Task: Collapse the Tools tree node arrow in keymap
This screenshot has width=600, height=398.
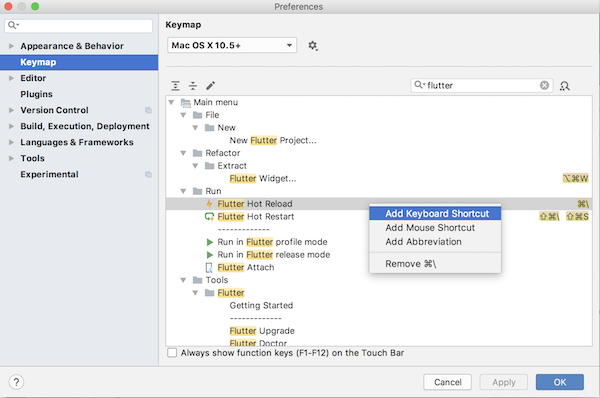Action: click(x=183, y=280)
